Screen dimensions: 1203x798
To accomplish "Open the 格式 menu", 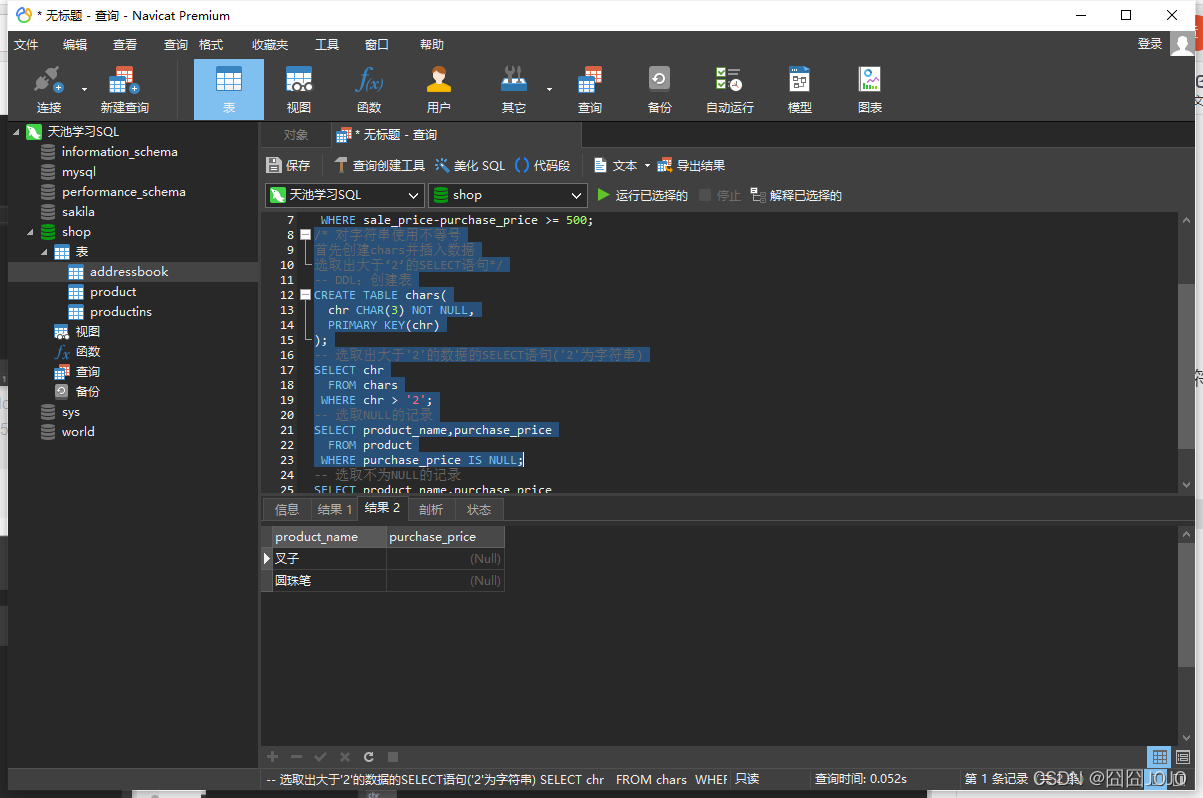I will (211, 45).
